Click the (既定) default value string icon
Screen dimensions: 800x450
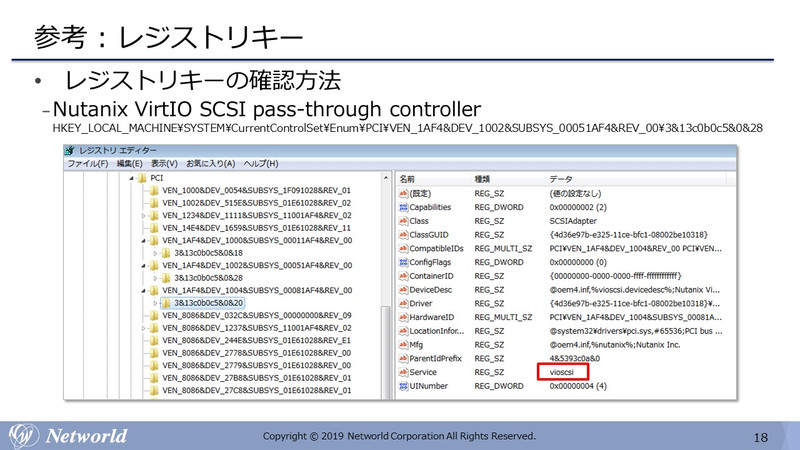pos(403,193)
